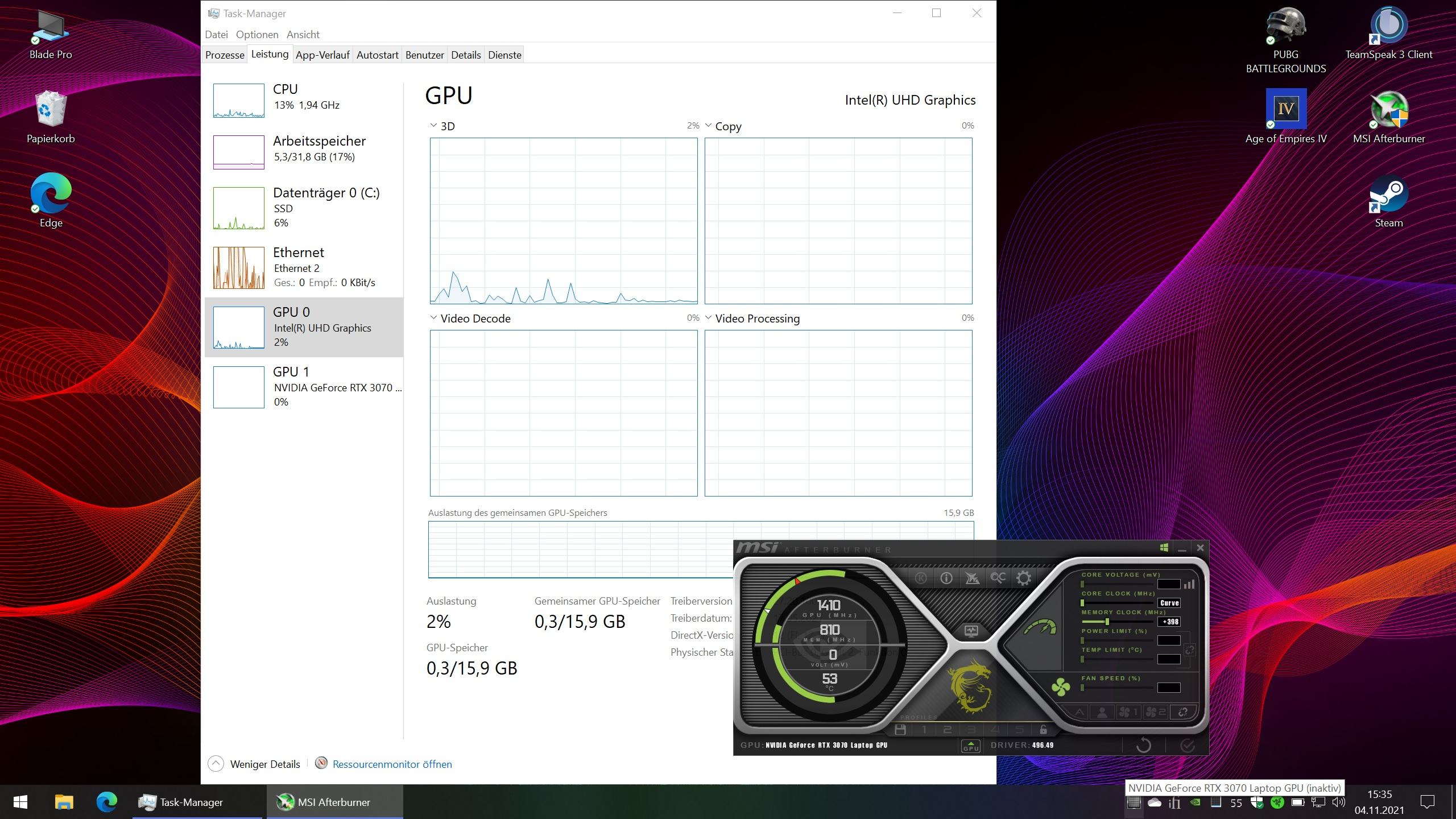Switch to Details tab
This screenshot has height=819, width=1456.
click(466, 55)
